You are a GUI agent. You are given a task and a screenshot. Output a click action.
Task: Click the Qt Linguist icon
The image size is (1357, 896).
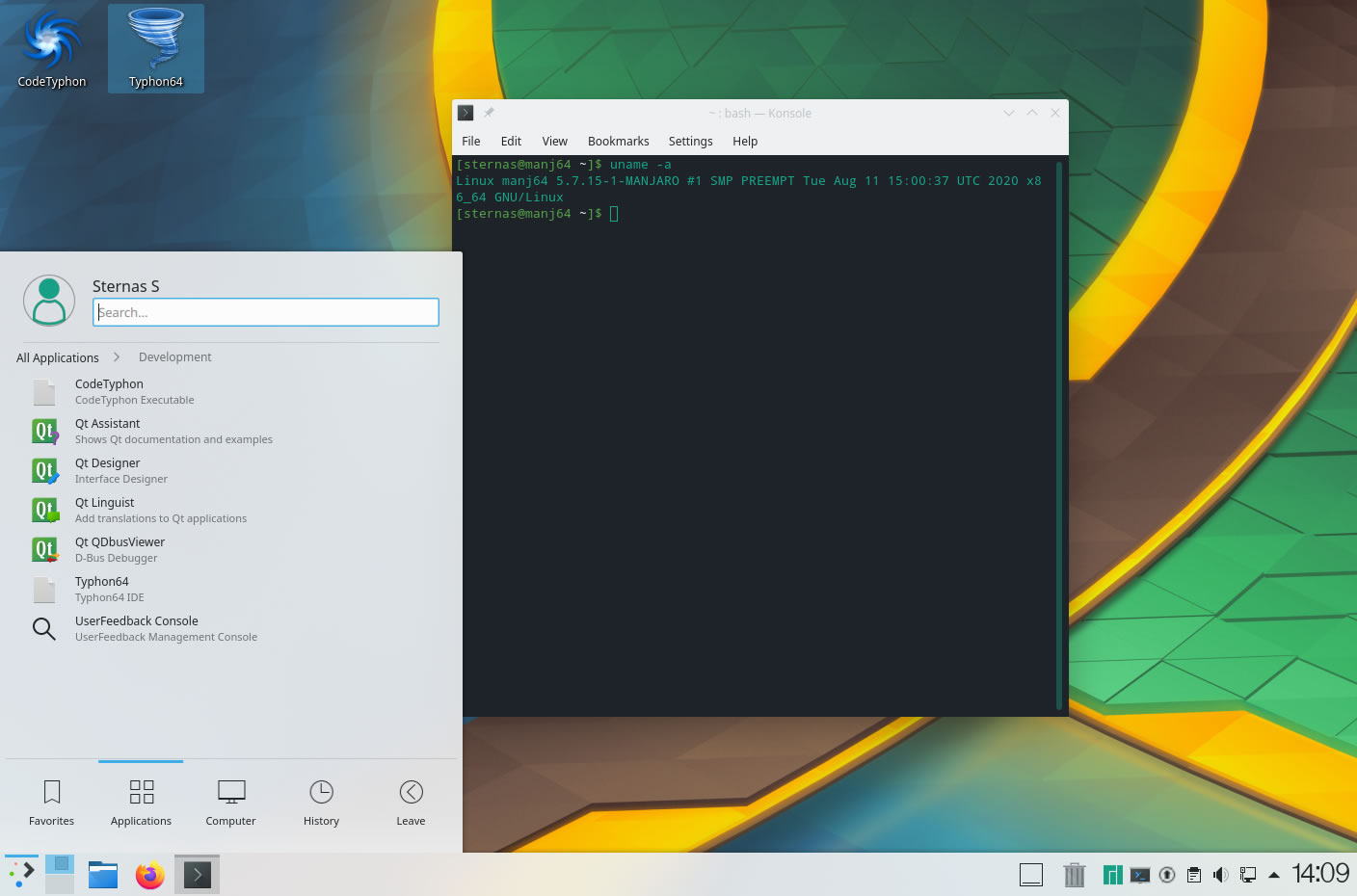(44, 510)
